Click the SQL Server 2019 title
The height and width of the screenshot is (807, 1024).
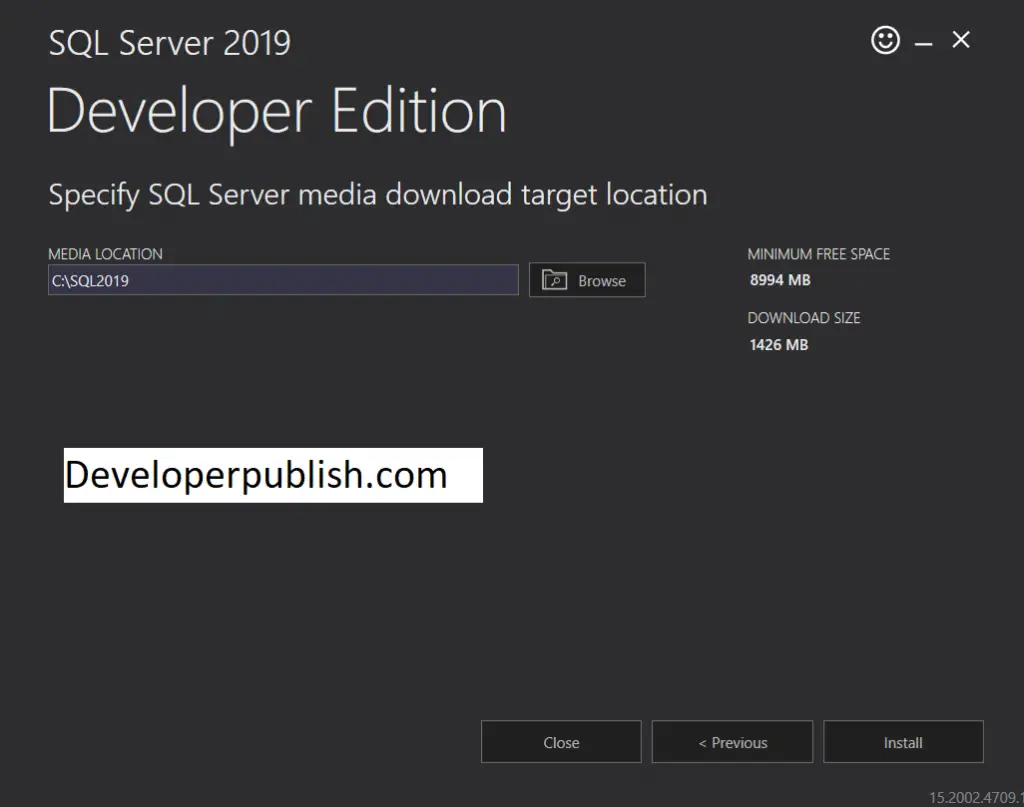click(x=170, y=44)
